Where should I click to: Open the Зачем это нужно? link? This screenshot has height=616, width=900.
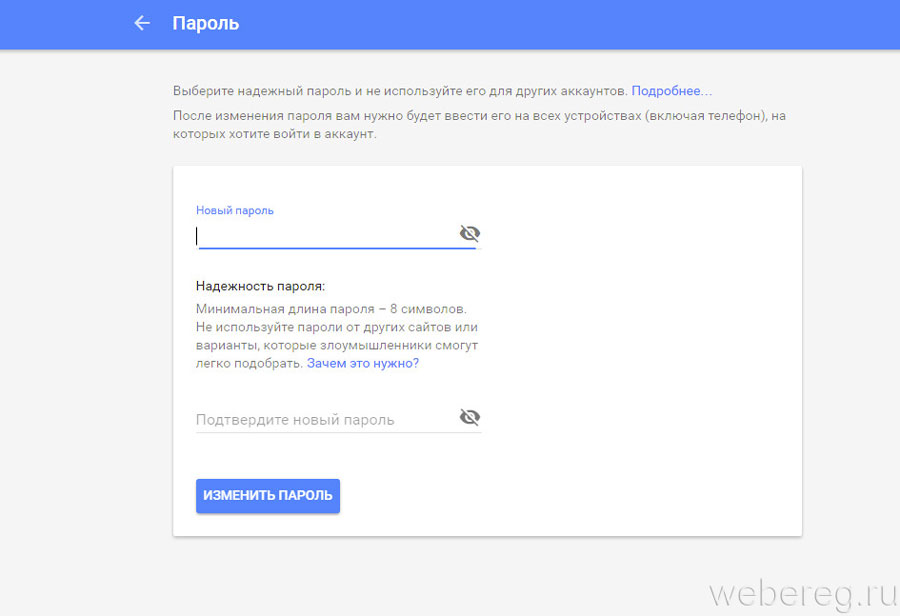[x=363, y=363]
